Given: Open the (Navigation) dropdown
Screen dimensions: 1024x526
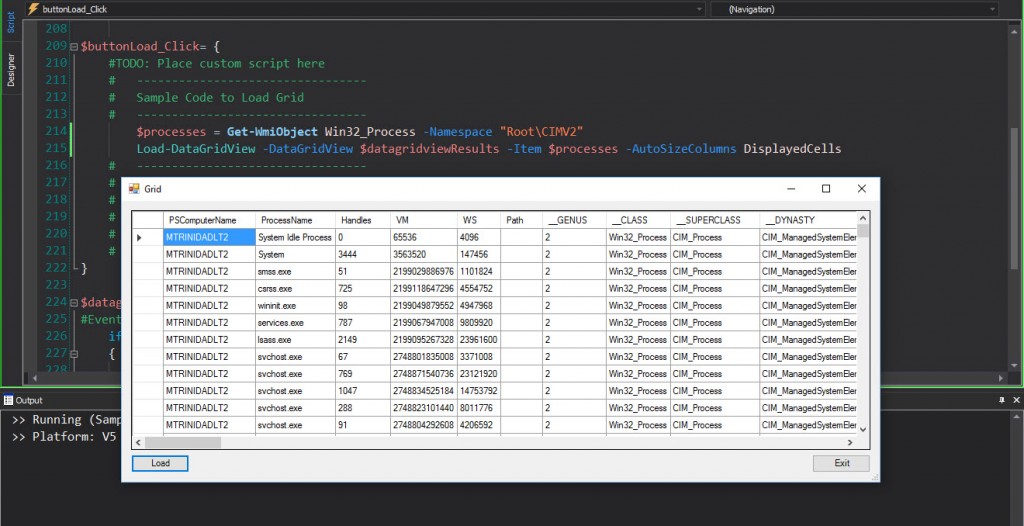Looking at the screenshot, I should click(993, 9).
